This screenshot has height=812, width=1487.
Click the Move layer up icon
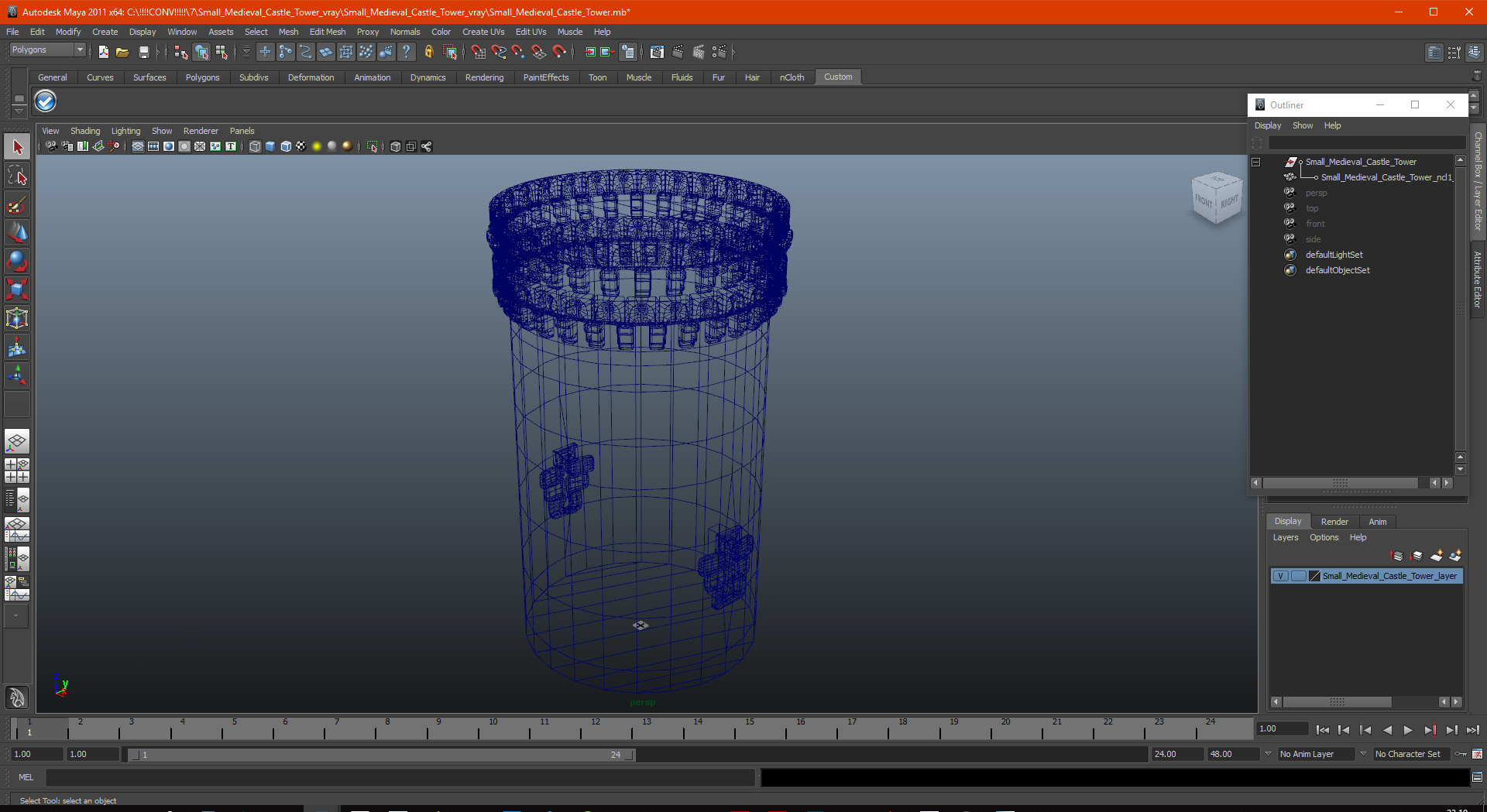(x=1397, y=556)
